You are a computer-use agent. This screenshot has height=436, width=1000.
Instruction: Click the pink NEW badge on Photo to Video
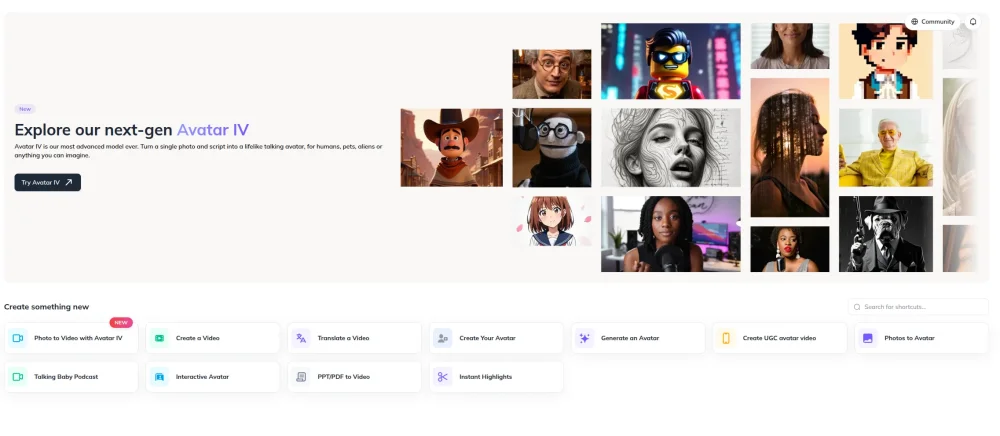coord(121,323)
